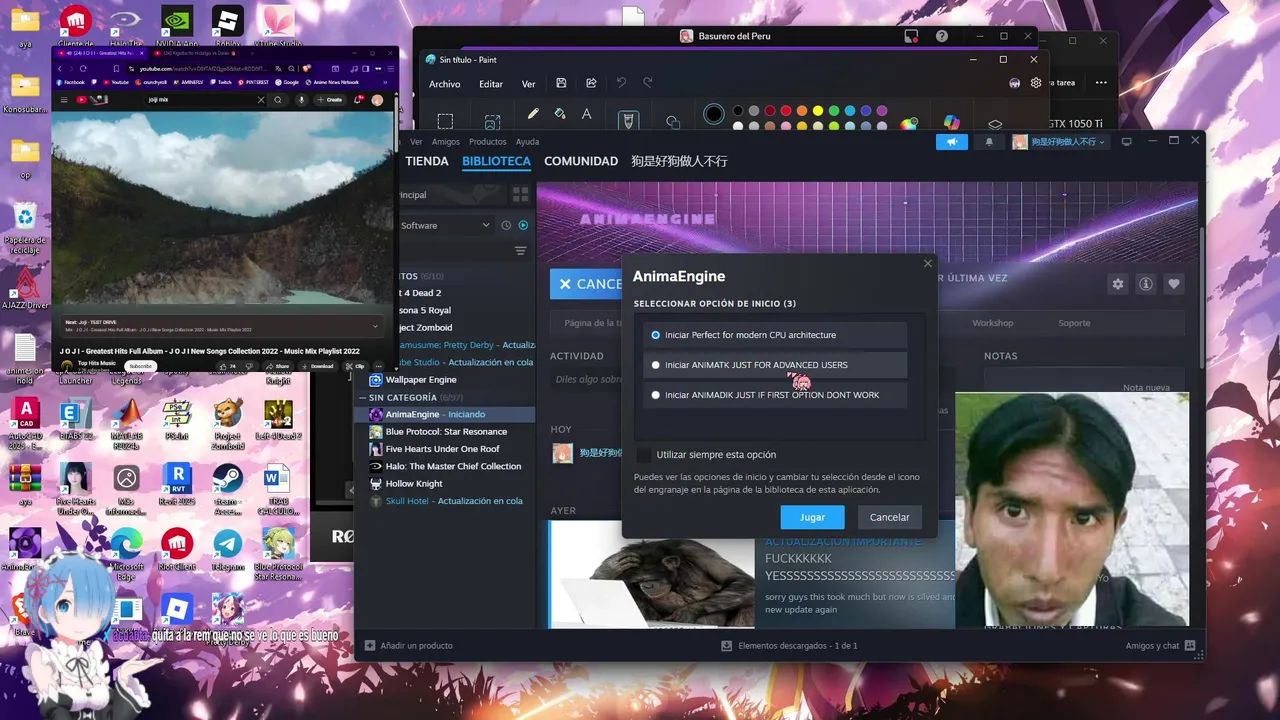The height and width of the screenshot is (720, 1280).
Task: Click the Paint share icon
Action: coord(591,83)
